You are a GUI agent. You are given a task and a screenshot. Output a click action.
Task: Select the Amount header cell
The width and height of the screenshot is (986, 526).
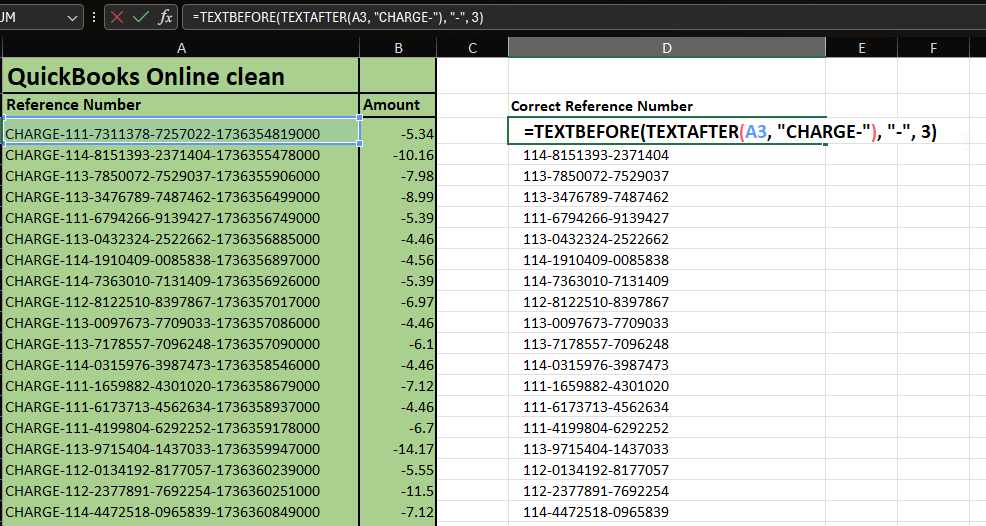pyautogui.click(x=398, y=105)
